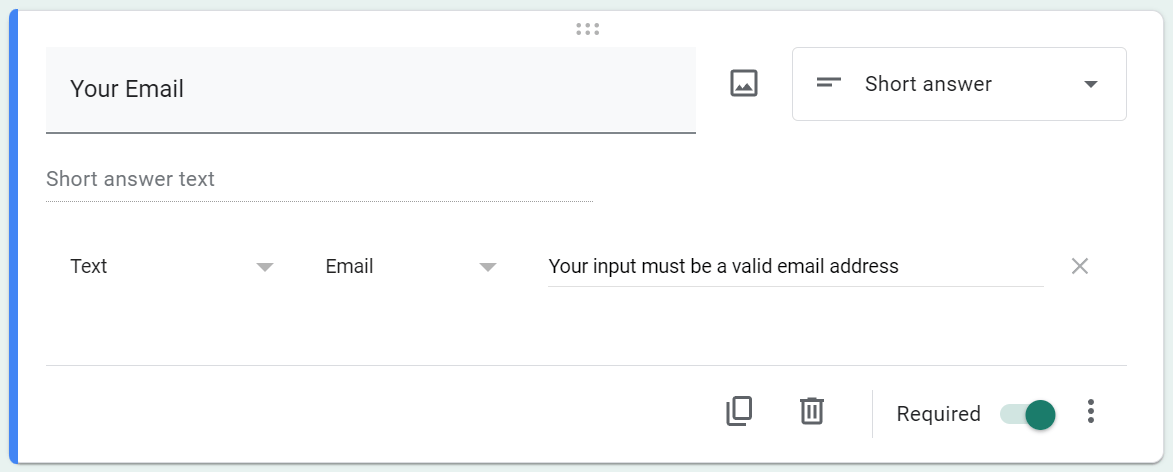Select the 'Text' validation type label
The height and width of the screenshot is (472, 1173).
pos(89,267)
